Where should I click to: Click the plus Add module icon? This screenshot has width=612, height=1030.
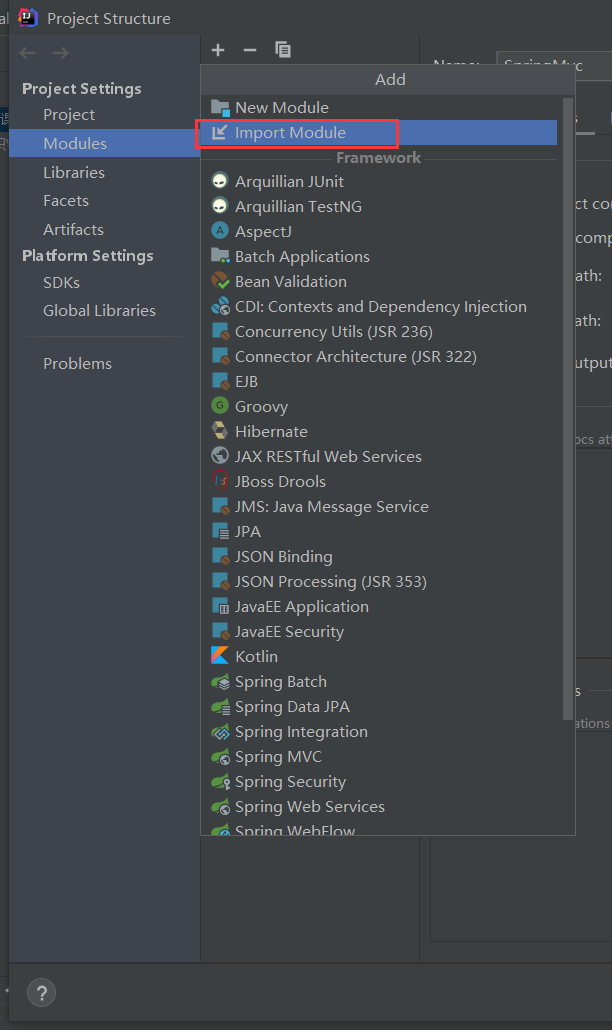point(218,50)
